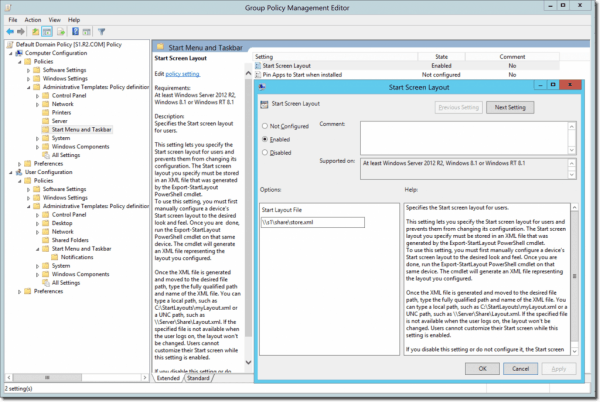Switch to the Standard tab

click(197, 378)
